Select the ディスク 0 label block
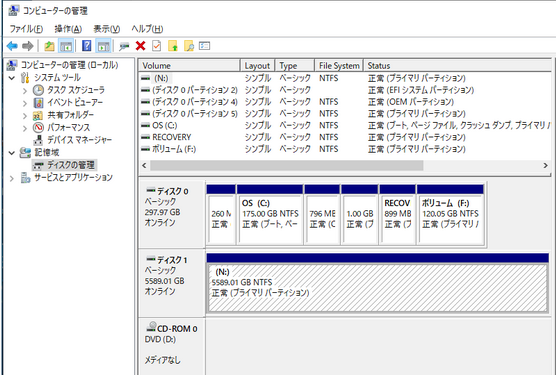The width and height of the screenshot is (556, 375). (172, 213)
